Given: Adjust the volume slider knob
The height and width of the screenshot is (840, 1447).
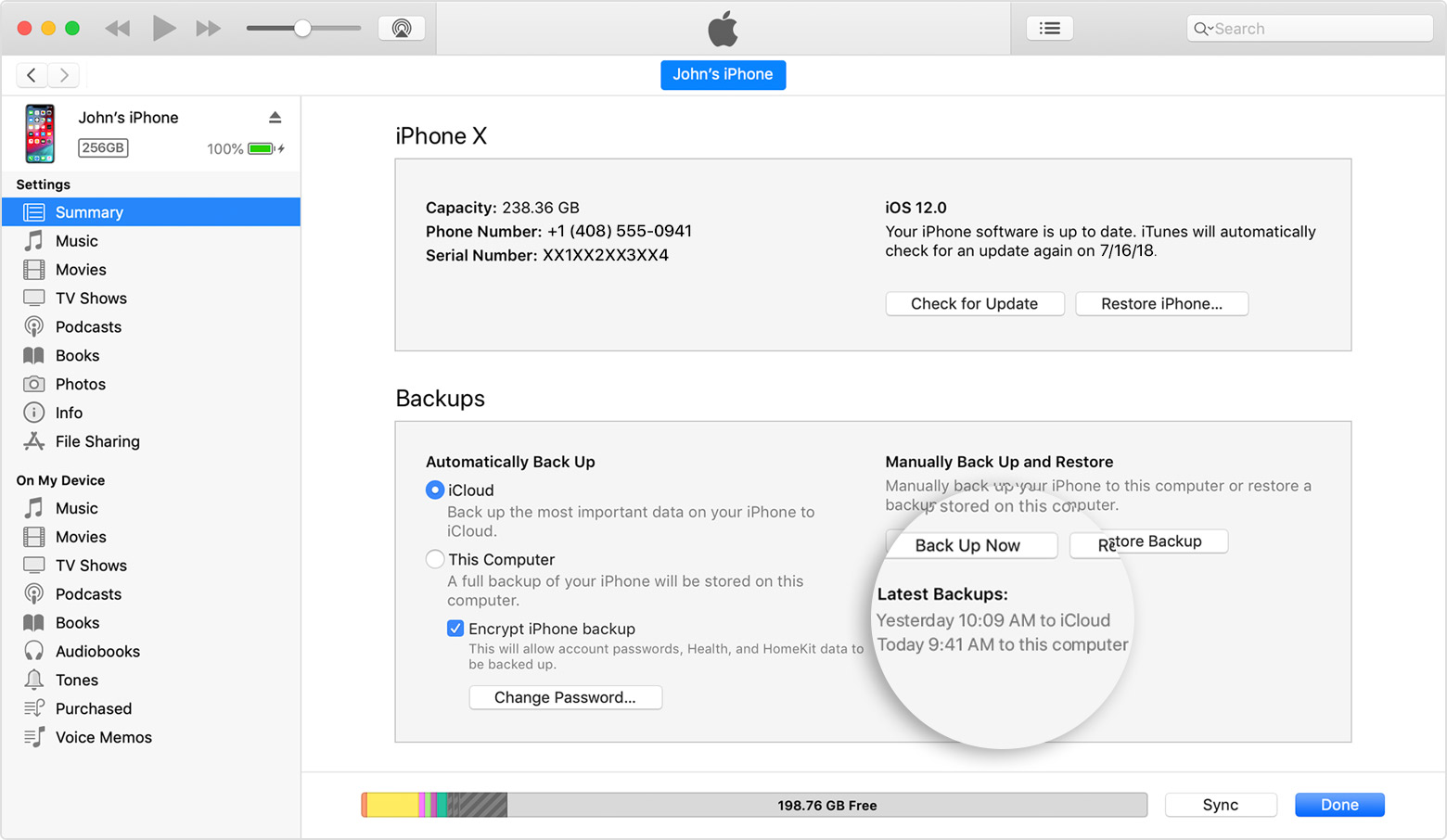Looking at the screenshot, I should (x=302, y=29).
